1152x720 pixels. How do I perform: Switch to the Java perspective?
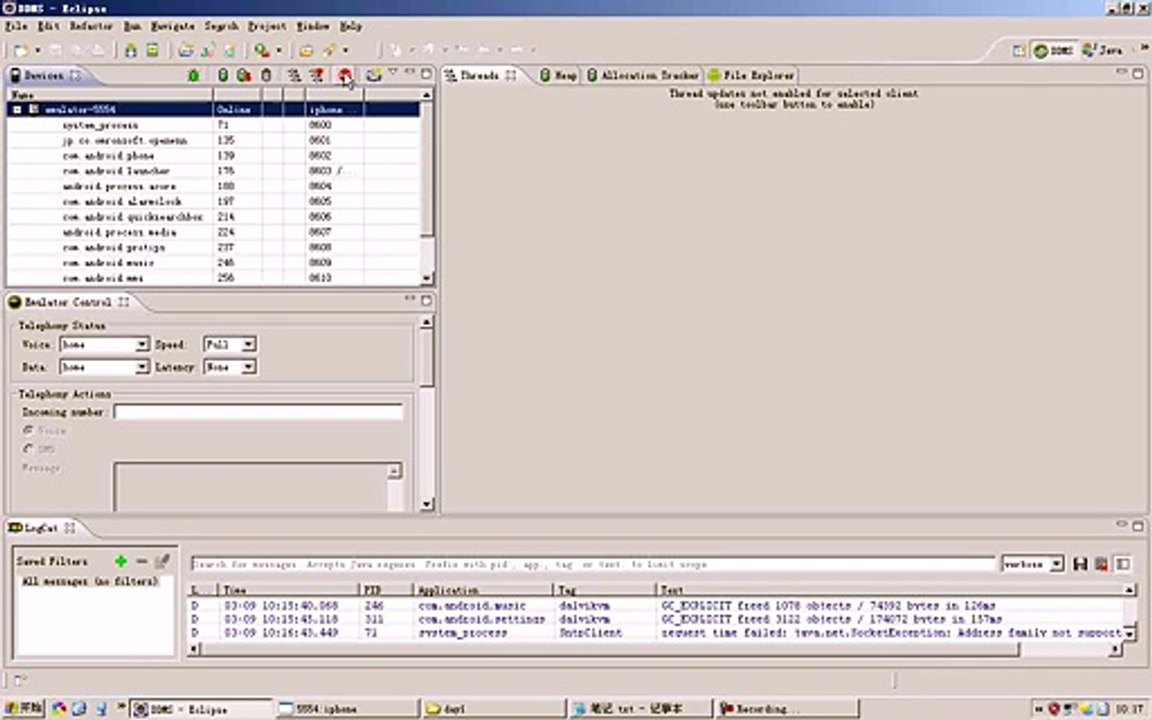[x=1102, y=50]
